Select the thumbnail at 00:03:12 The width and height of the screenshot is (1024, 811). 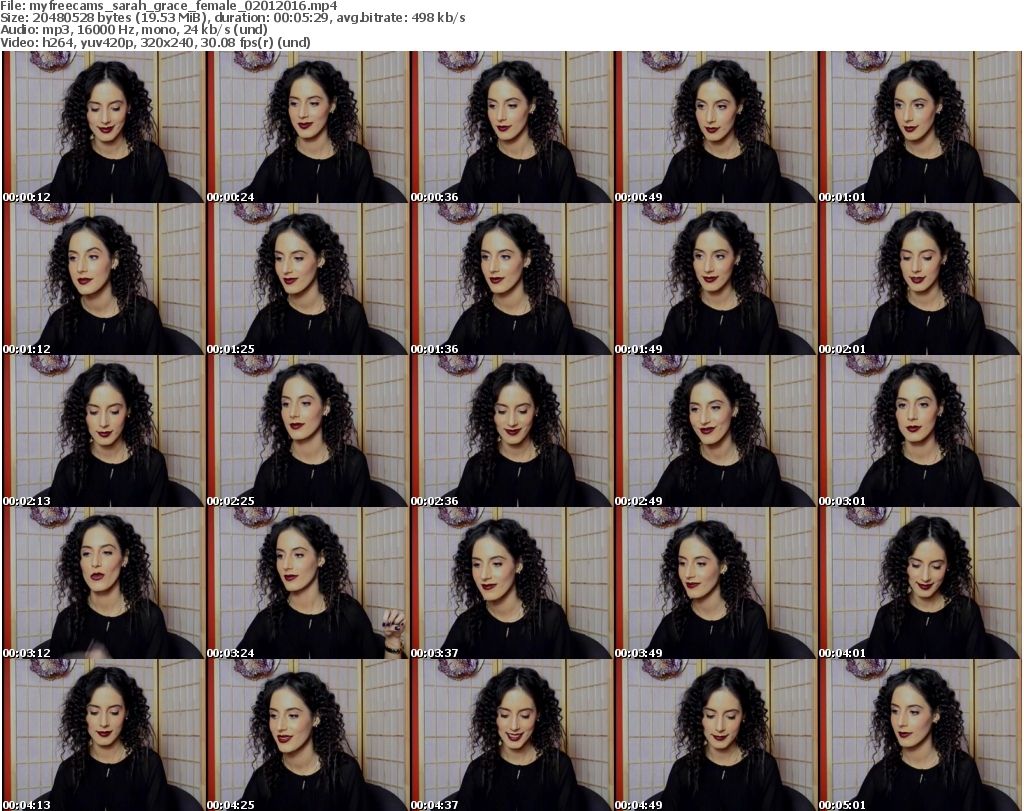click(103, 584)
